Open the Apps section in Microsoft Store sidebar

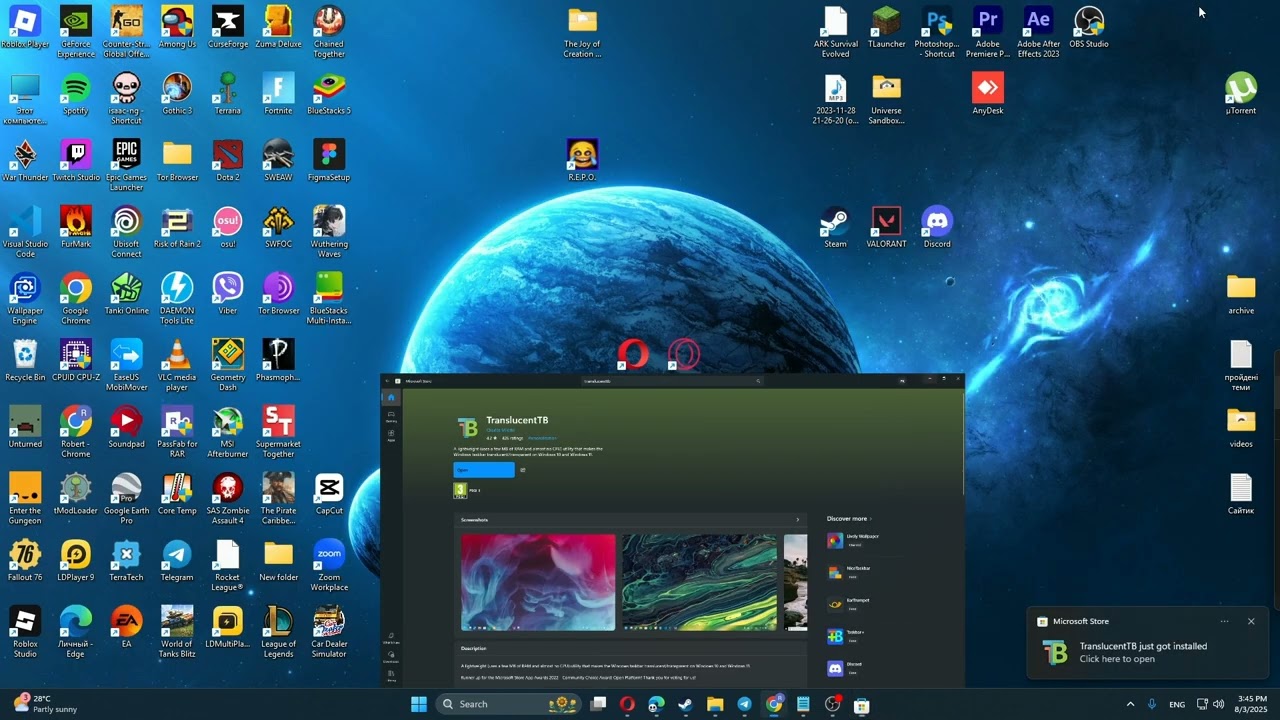(x=391, y=435)
